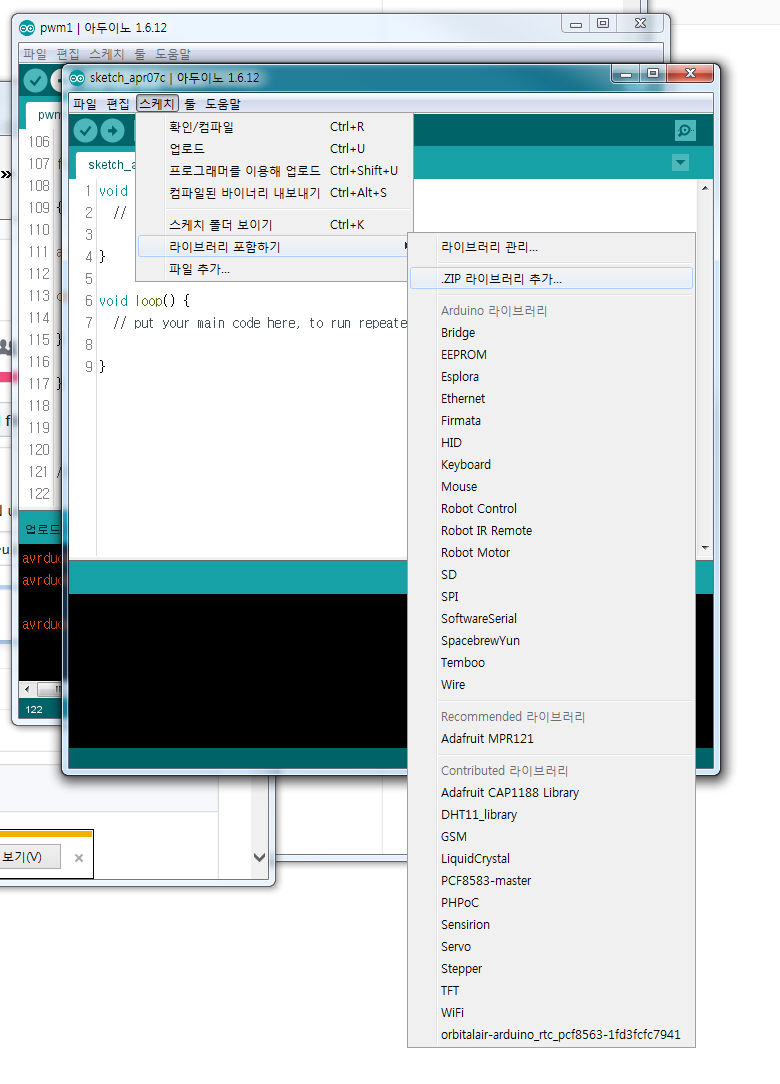This screenshot has height=1084, width=780.
Task: Include the WiFi library
Action: click(551, 1013)
